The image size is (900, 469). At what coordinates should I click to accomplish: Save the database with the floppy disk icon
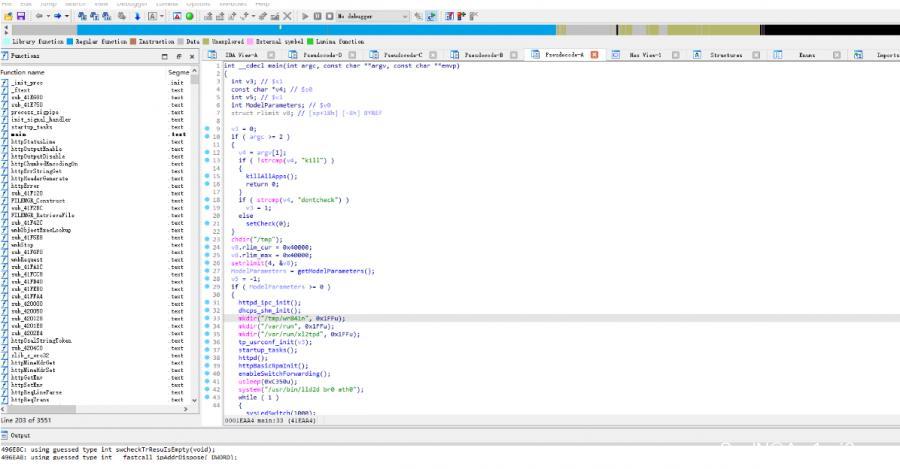tap(20, 17)
